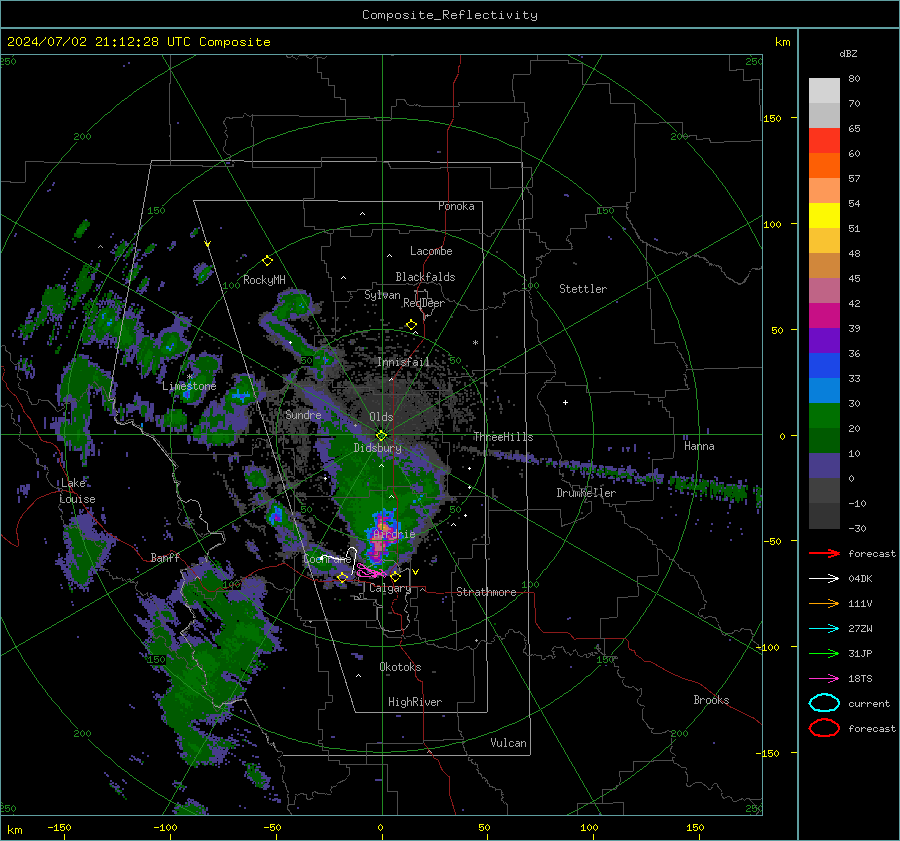The width and height of the screenshot is (900, 841).
Task: Click the Sylvan label on map
Action: coord(382,295)
